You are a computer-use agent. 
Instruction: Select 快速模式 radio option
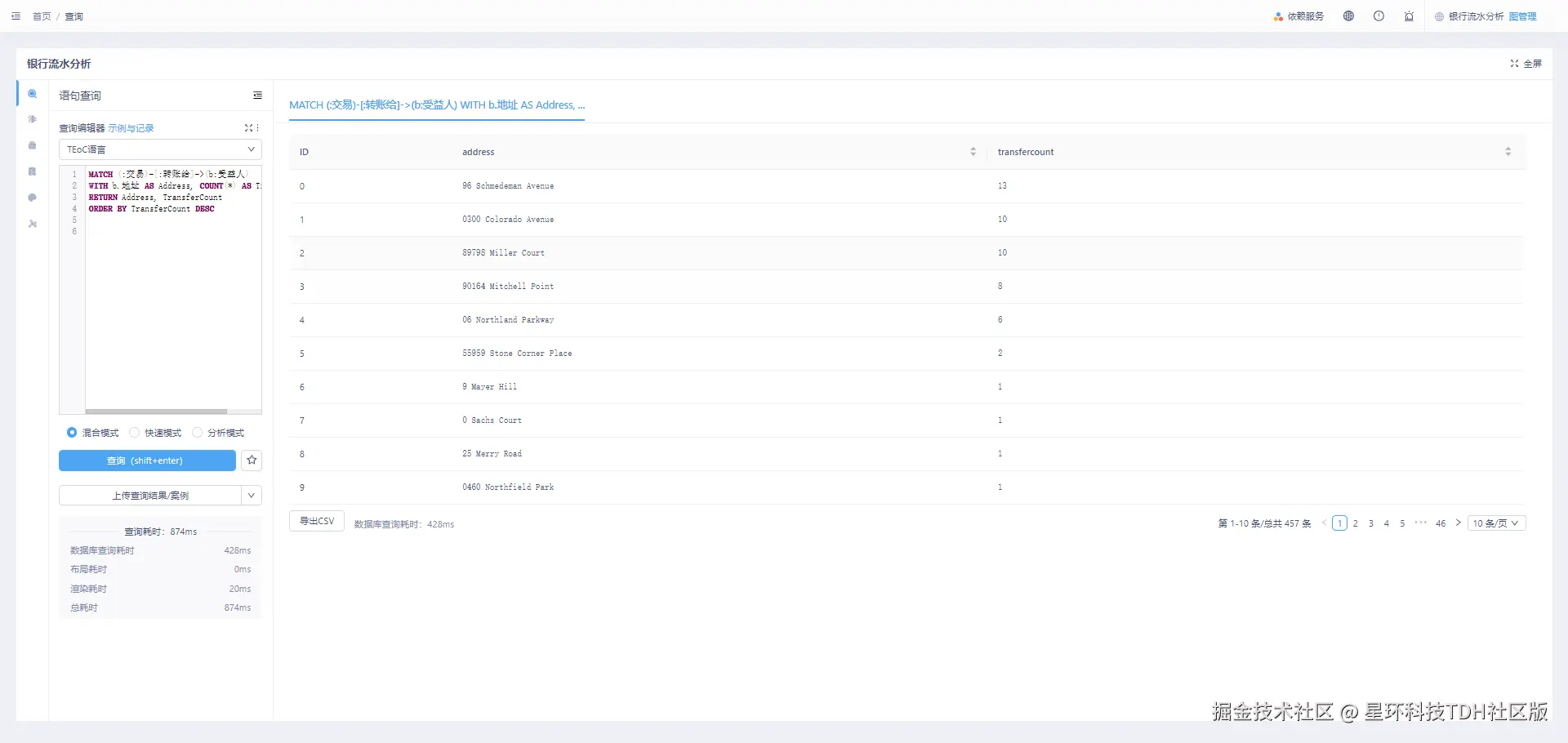135,433
